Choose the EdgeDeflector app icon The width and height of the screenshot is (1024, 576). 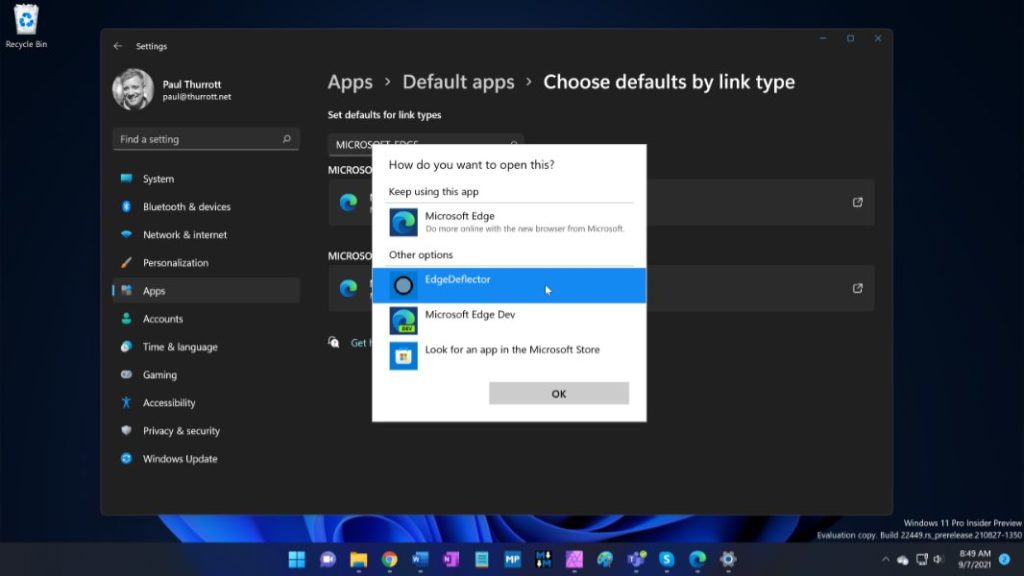[402, 286]
